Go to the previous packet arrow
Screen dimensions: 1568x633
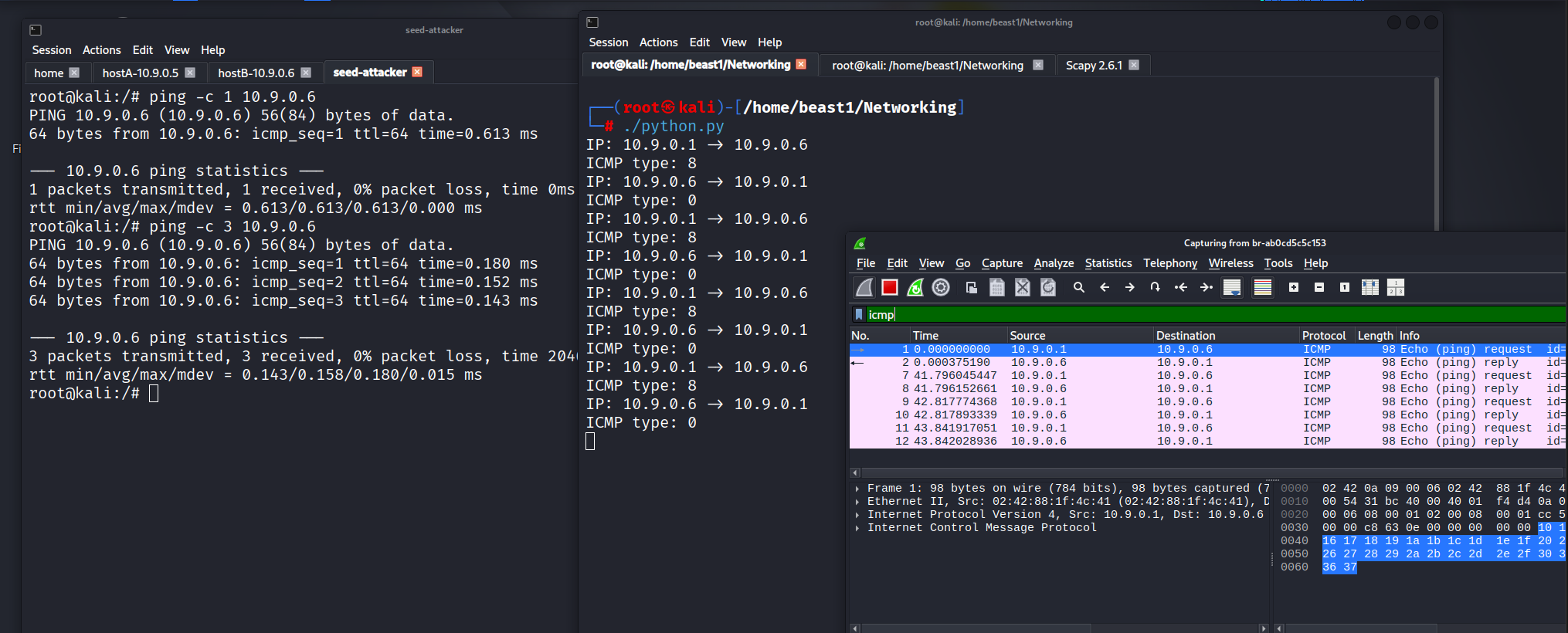tap(1105, 287)
